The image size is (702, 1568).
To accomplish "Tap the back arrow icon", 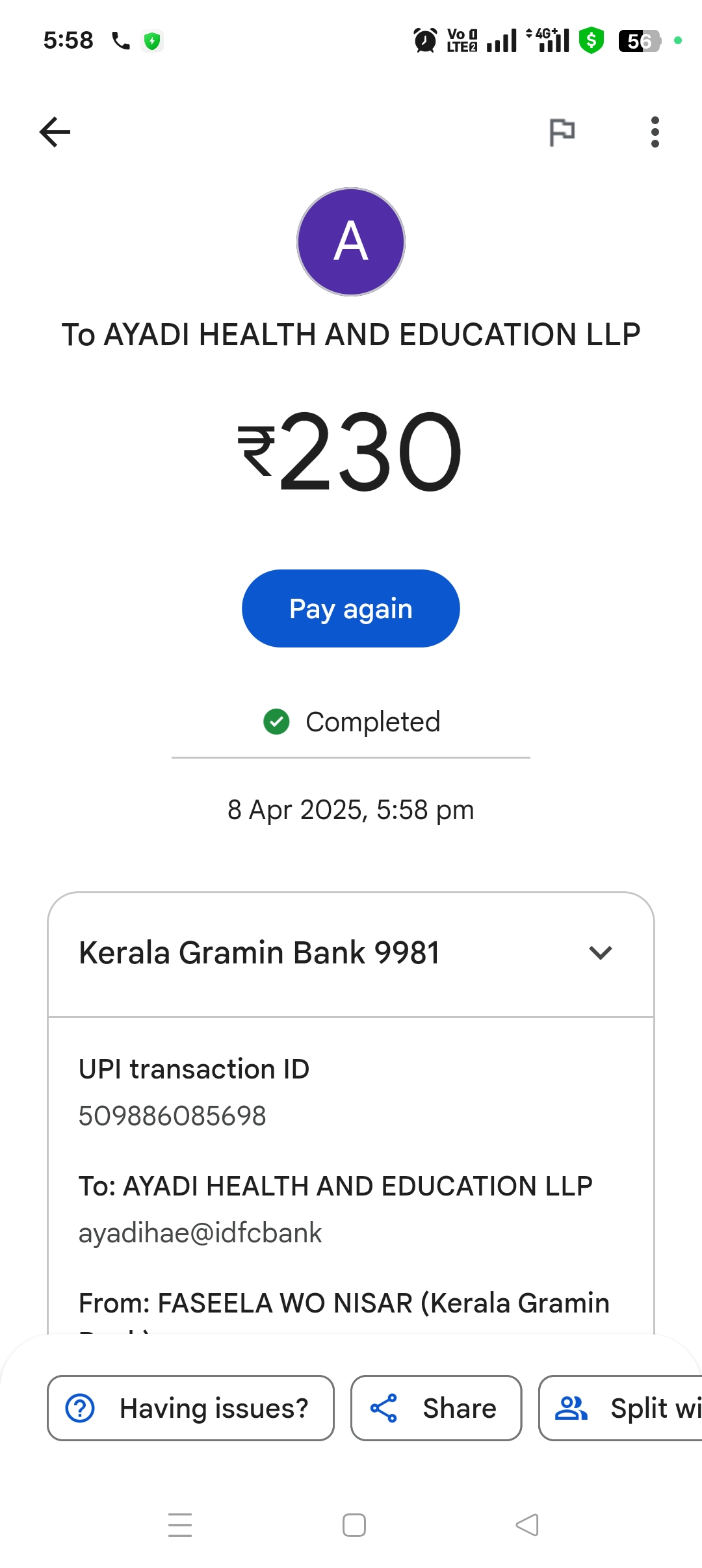I will click(x=55, y=132).
